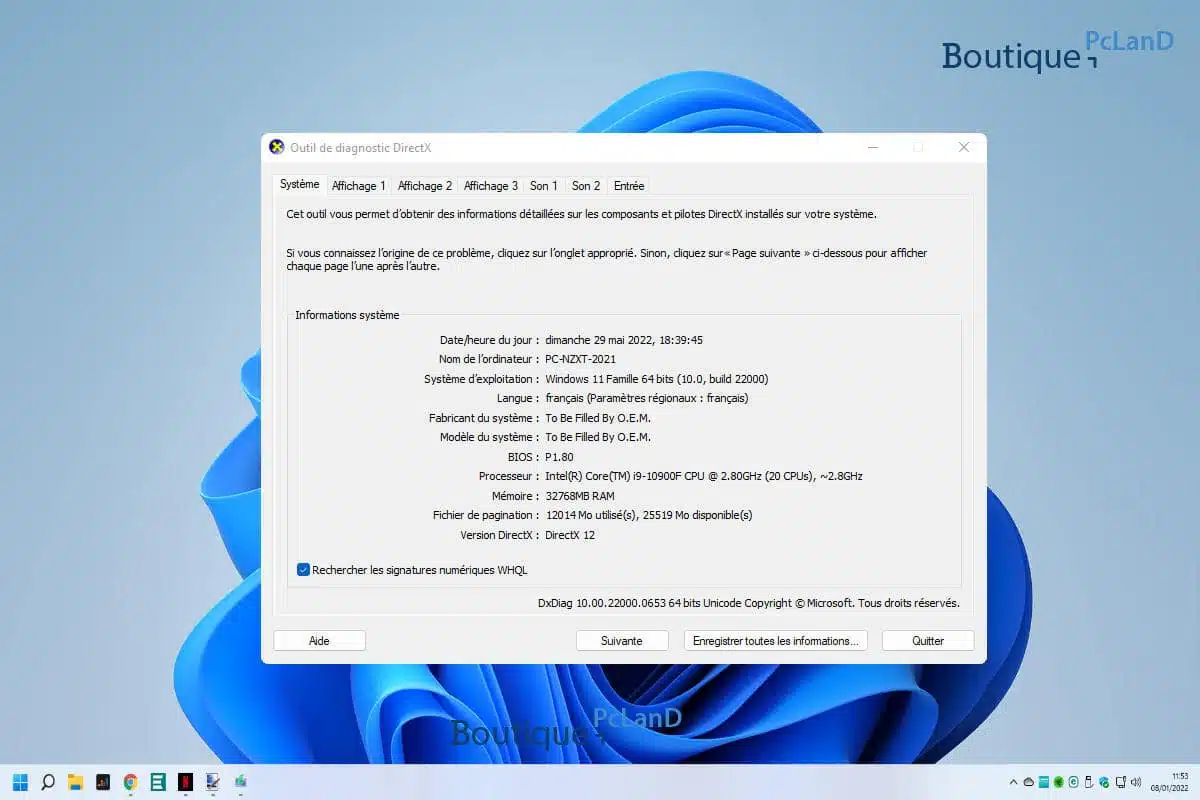Viewport: 1200px width, 800px height.
Task: Click Enregistrer toutes les informations button
Action: point(776,641)
